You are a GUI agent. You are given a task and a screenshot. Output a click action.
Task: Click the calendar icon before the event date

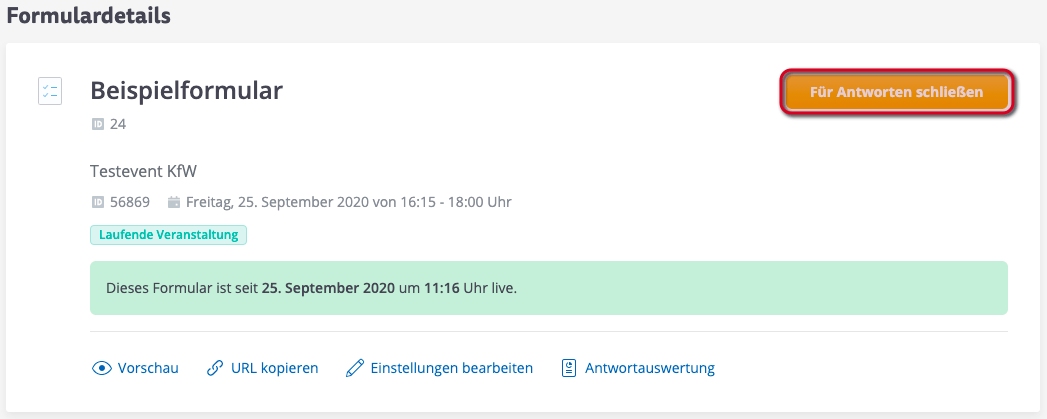(x=174, y=202)
